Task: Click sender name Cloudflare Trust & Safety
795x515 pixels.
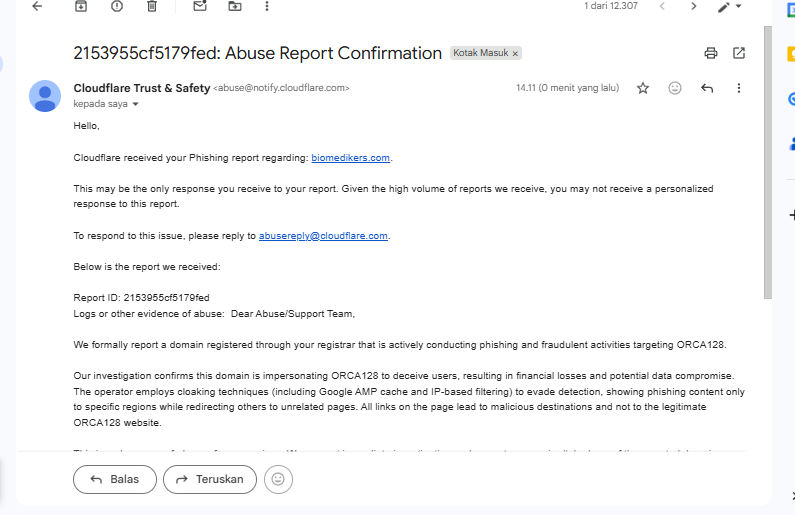Action: click(141, 88)
